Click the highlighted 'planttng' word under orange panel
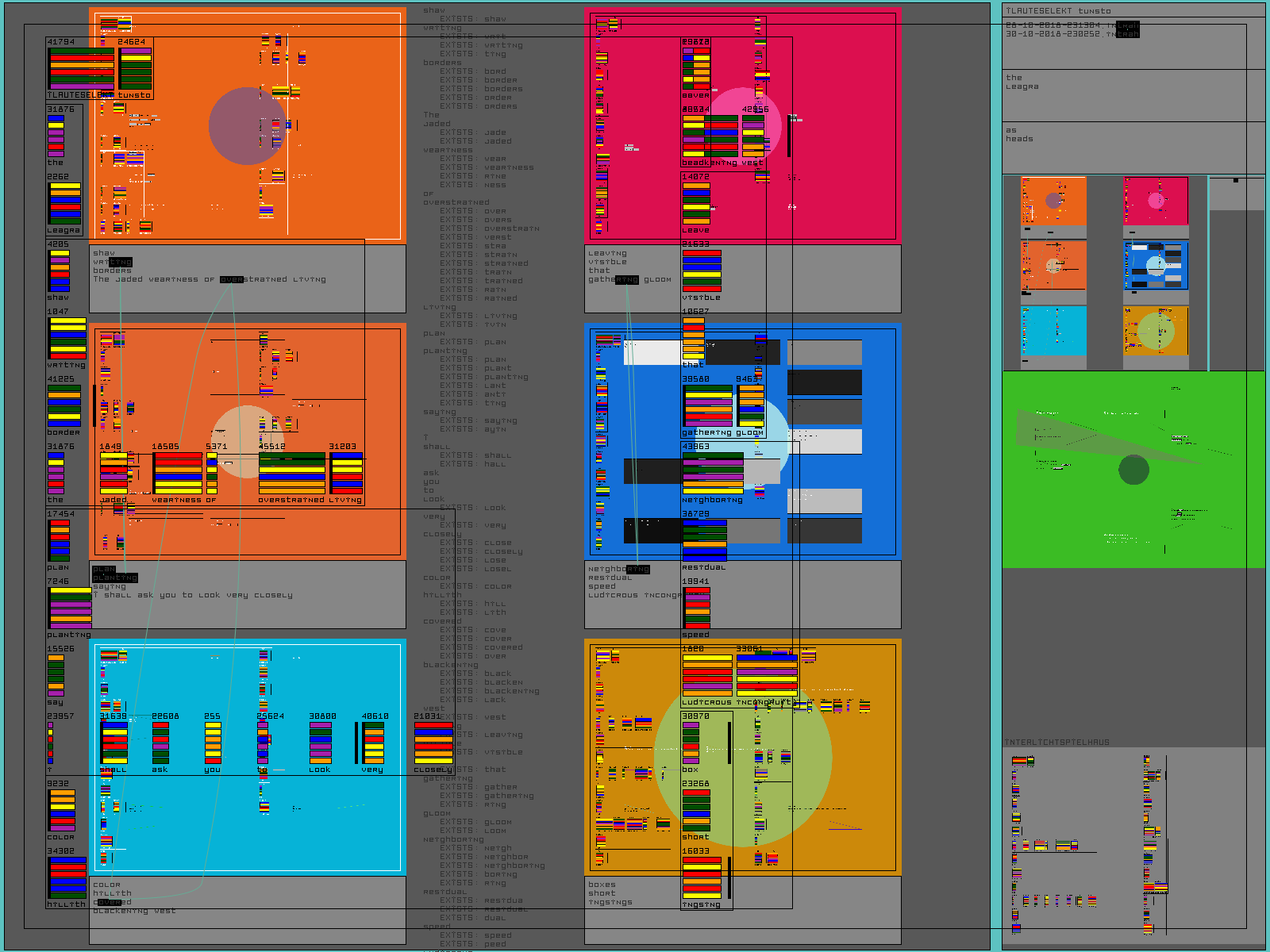The width and height of the screenshot is (1270, 952). pyautogui.click(x=115, y=578)
